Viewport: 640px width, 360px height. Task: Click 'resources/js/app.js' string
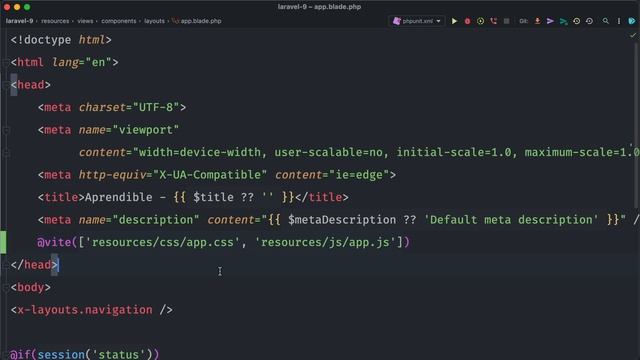[x=325, y=242]
